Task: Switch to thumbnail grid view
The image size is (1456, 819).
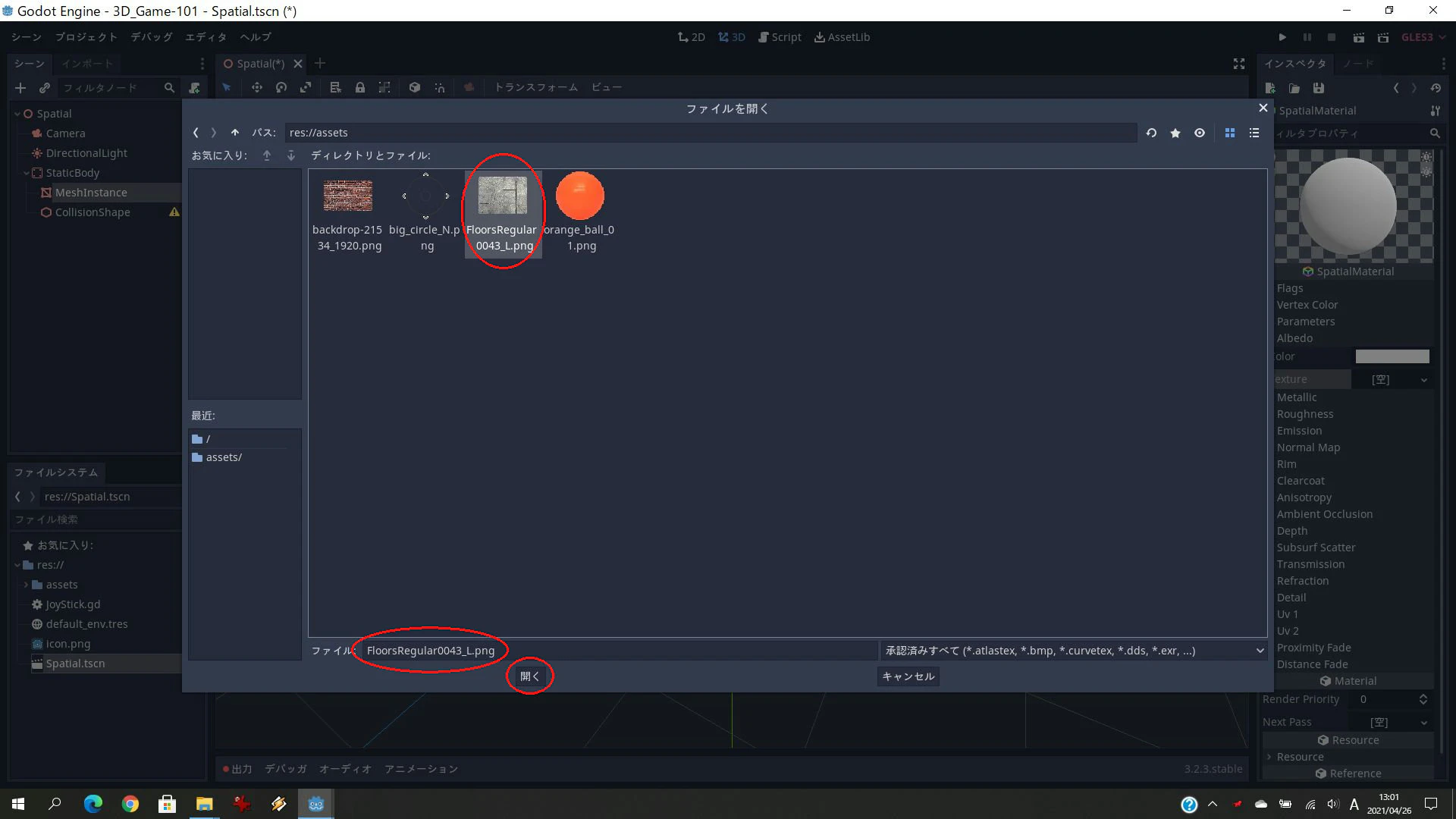Action: click(1230, 133)
